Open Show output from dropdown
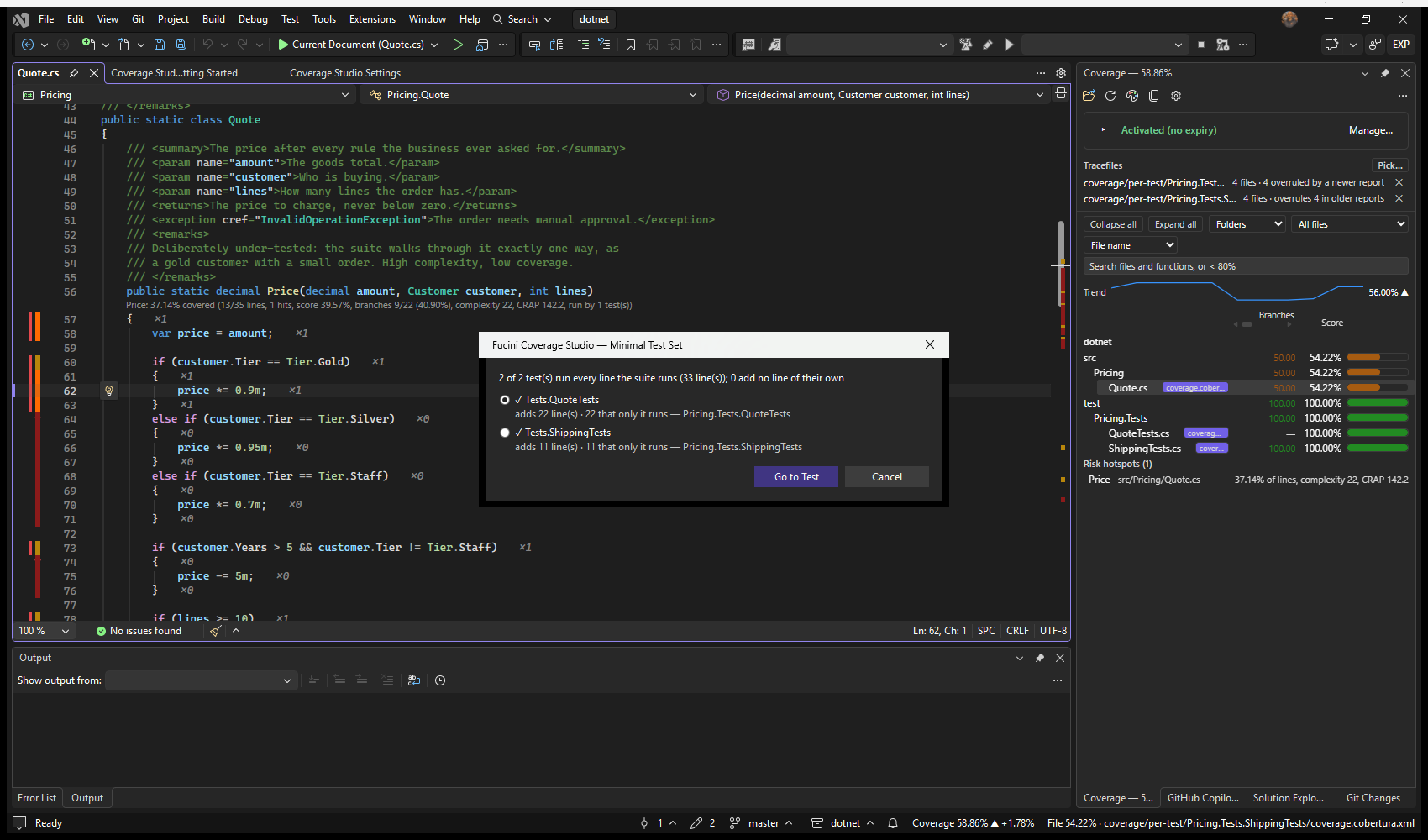Screen dimensions: 1428x840 click(x=201, y=680)
